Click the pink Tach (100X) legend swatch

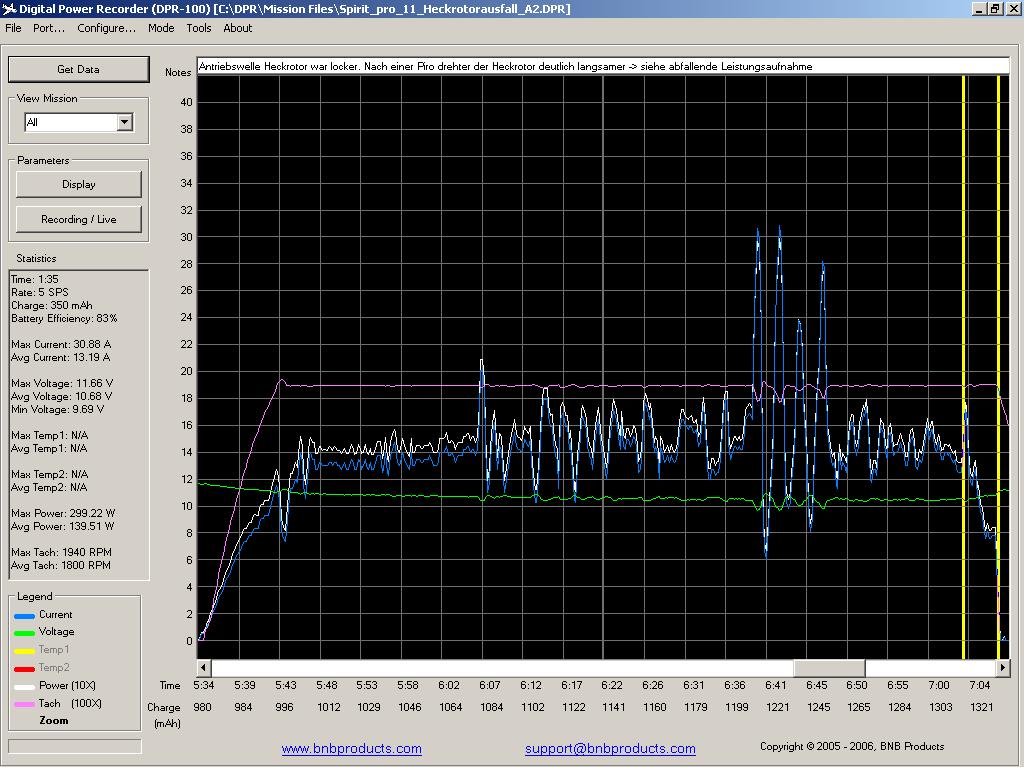pyautogui.click(x=24, y=705)
